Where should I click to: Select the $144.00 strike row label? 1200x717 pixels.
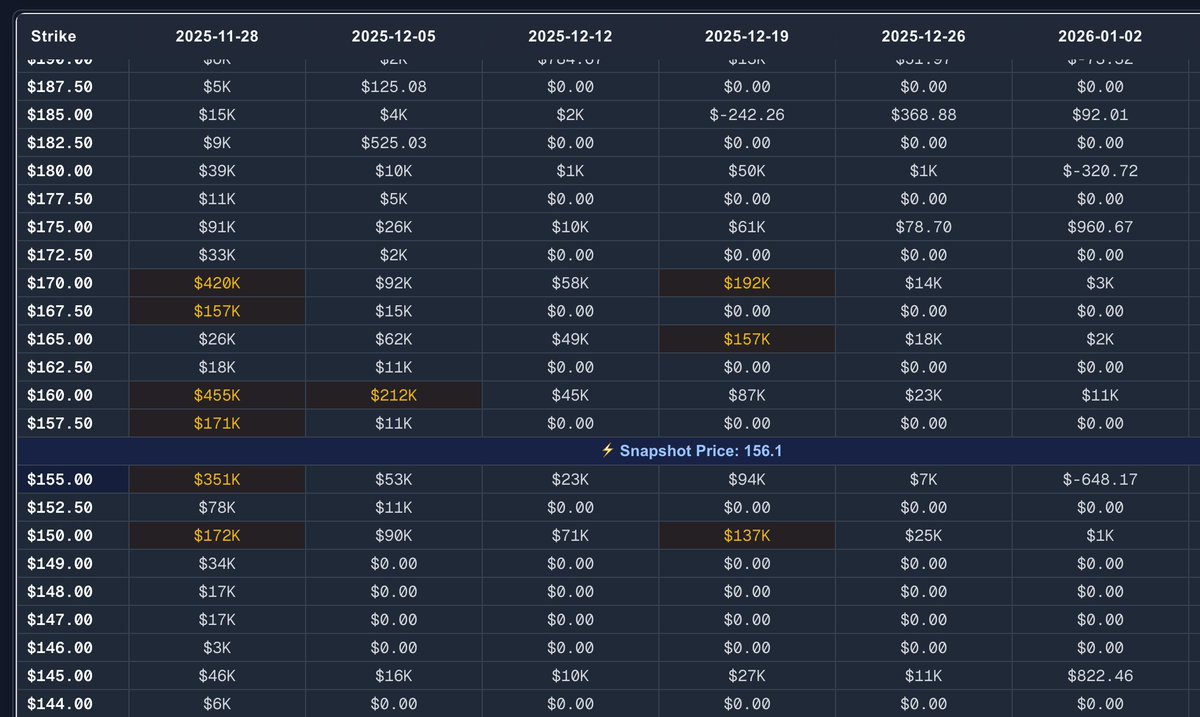[62, 703]
